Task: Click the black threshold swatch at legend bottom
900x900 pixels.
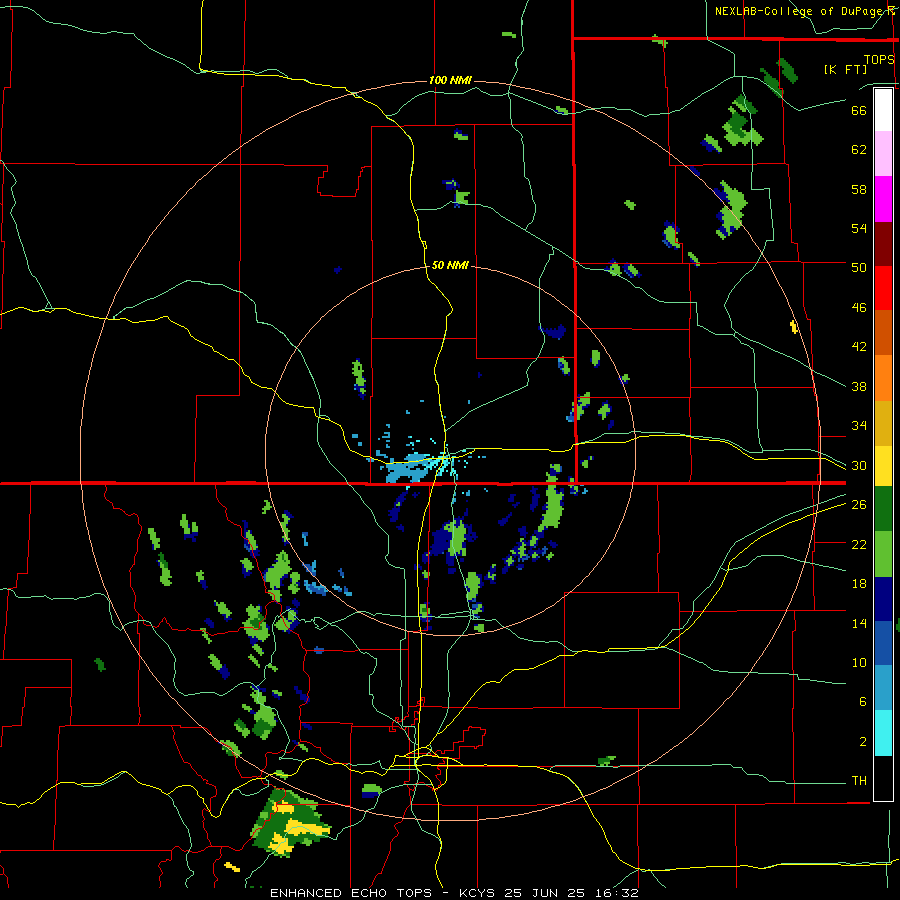Action: click(x=883, y=778)
